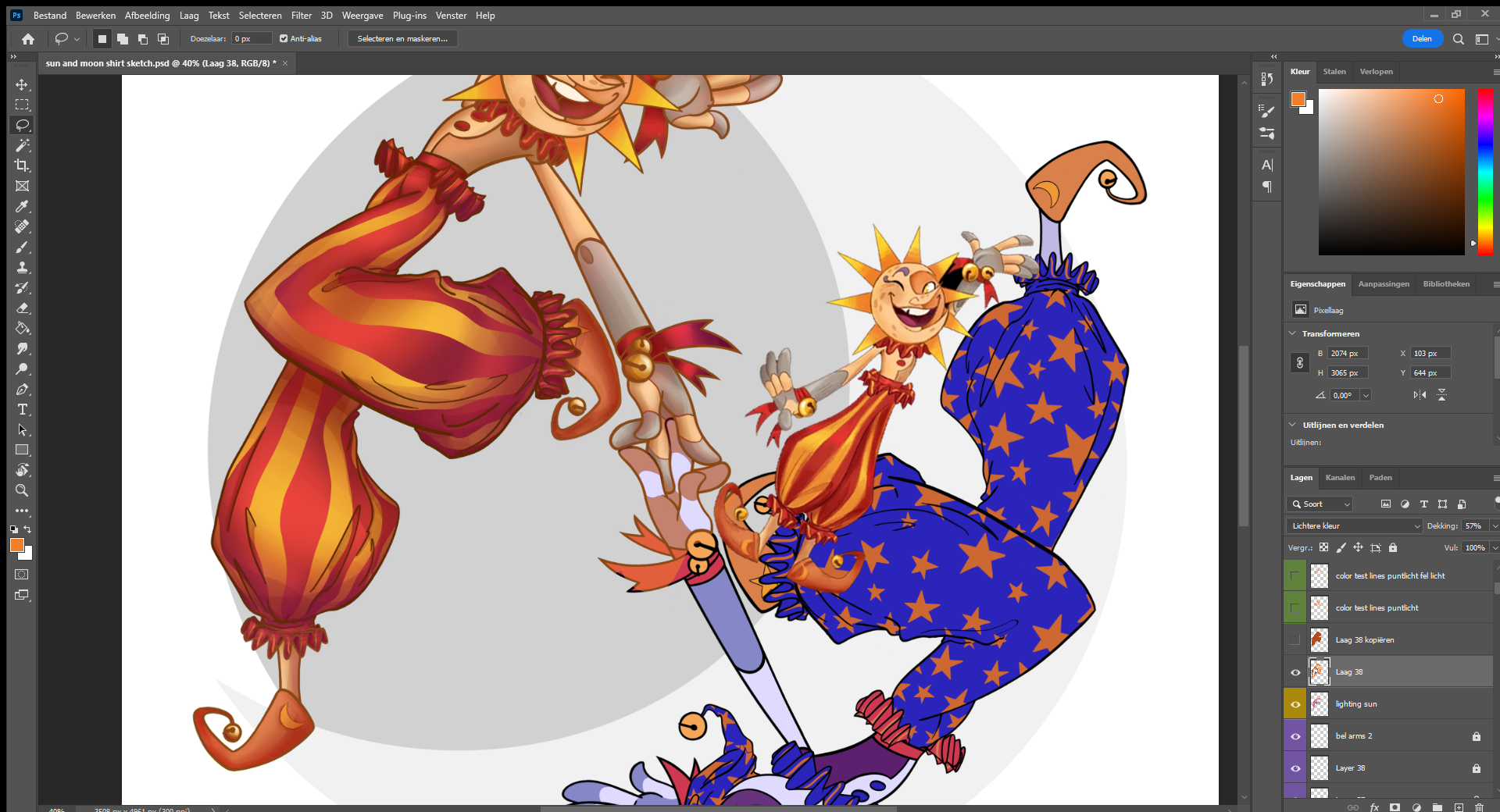Open the Dekking opacity dropdown arrow

point(1494,525)
